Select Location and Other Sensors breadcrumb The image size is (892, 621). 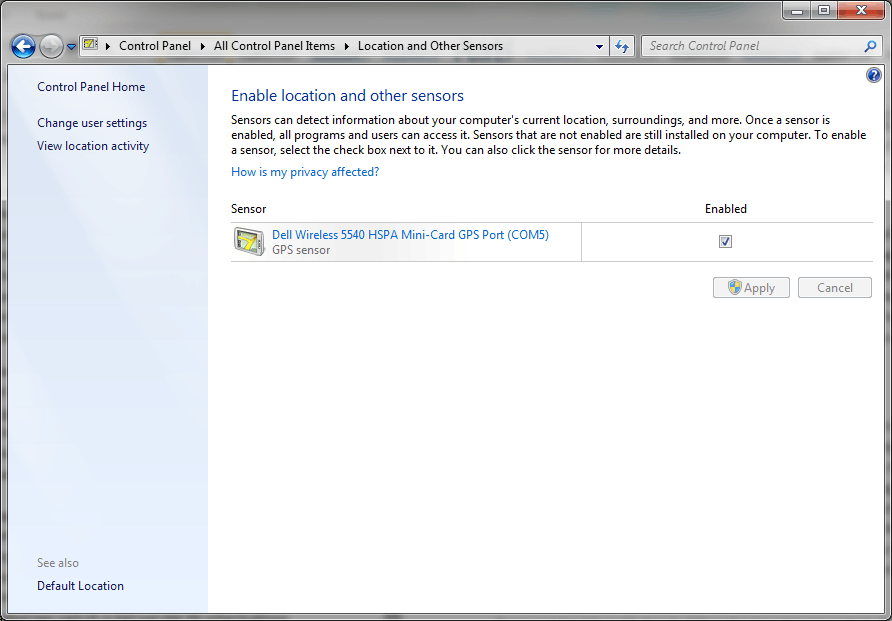(430, 46)
